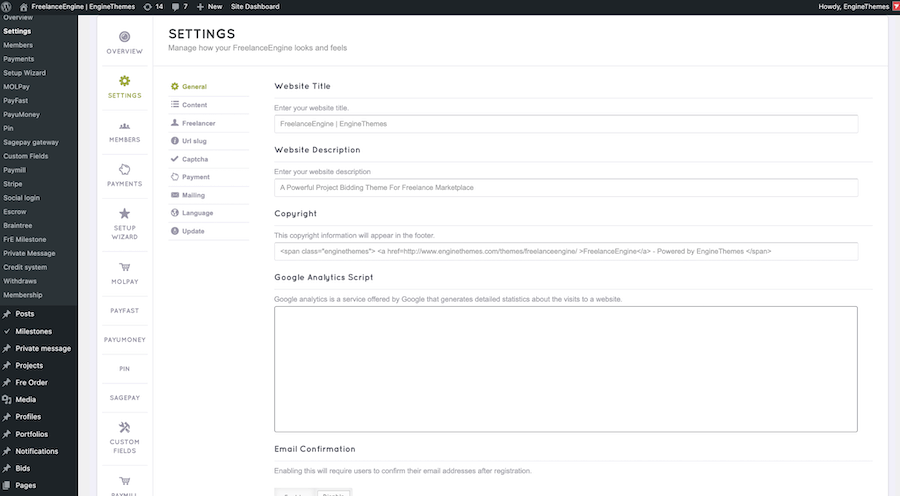The image size is (900, 496).
Task: Click Freelancer person icon
Action: pyautogui.click(x=175, y=123)
